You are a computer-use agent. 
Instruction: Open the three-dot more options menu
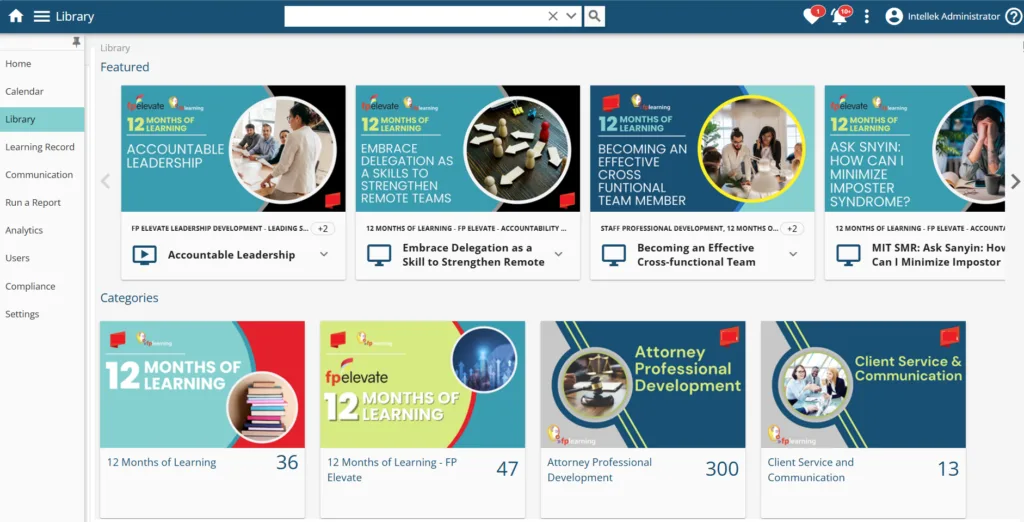click(867, 16)
